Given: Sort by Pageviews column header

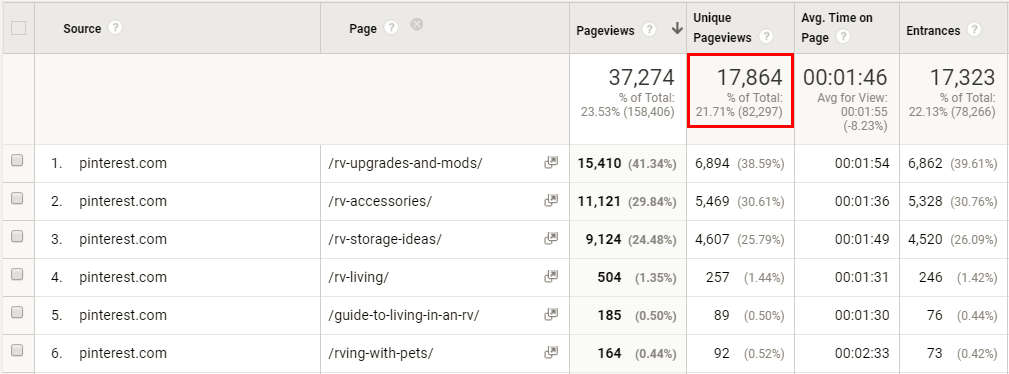Looking at the screenshot, I should pyautogui.click(x=605, y=30).
